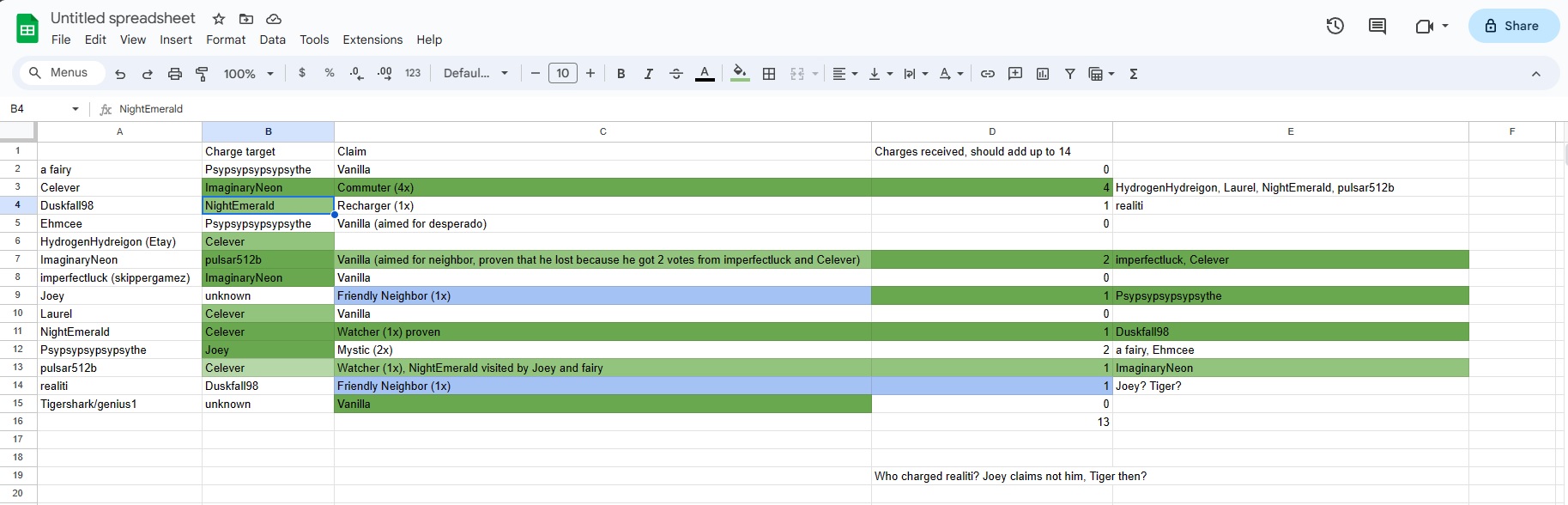Open the Borders tool
Image resolution: width=1568 pixels, height=505 pixels.
pos(769,74)
